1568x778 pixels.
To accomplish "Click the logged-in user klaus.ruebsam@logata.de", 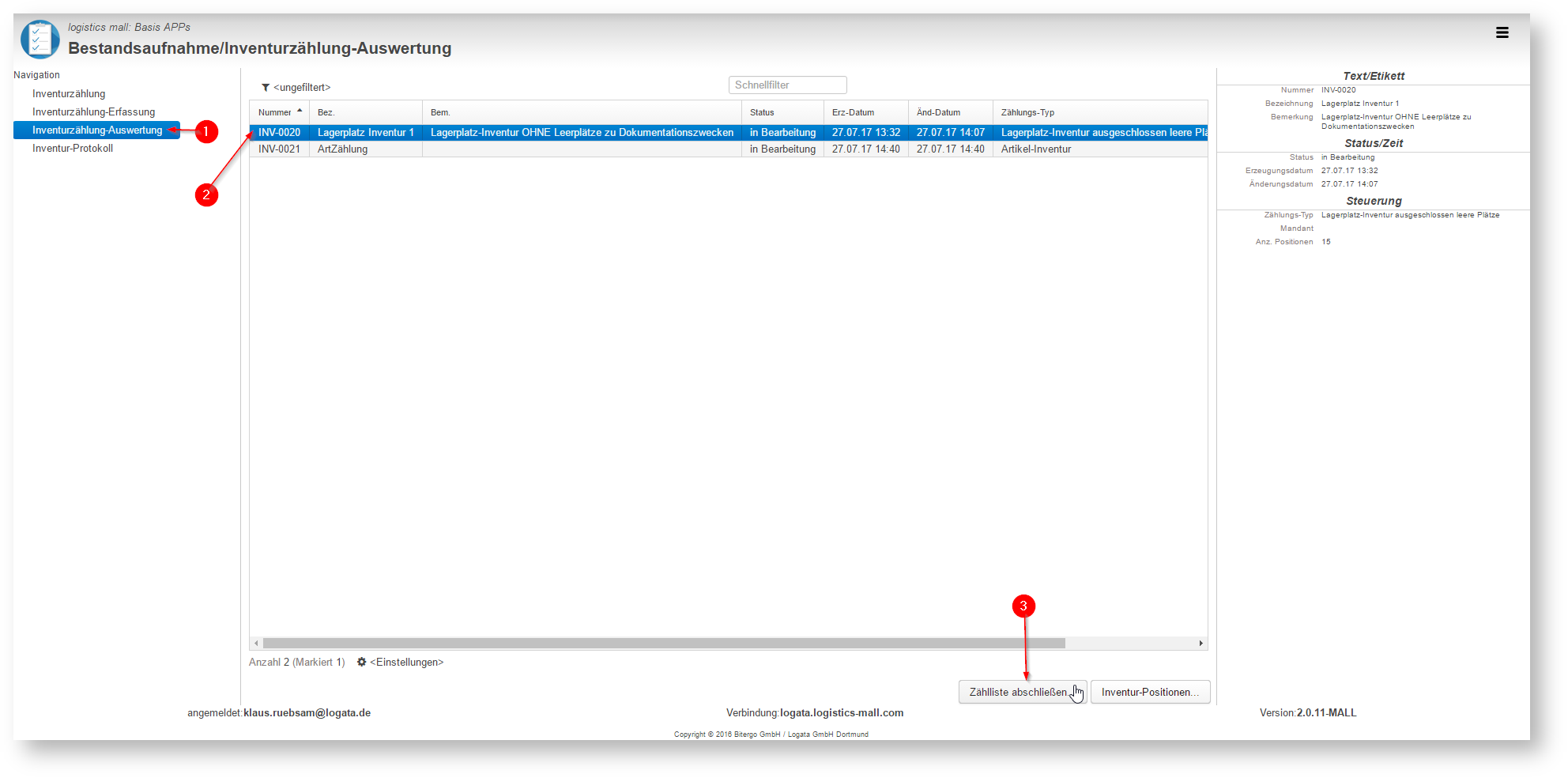I will (x=307, y=713).
